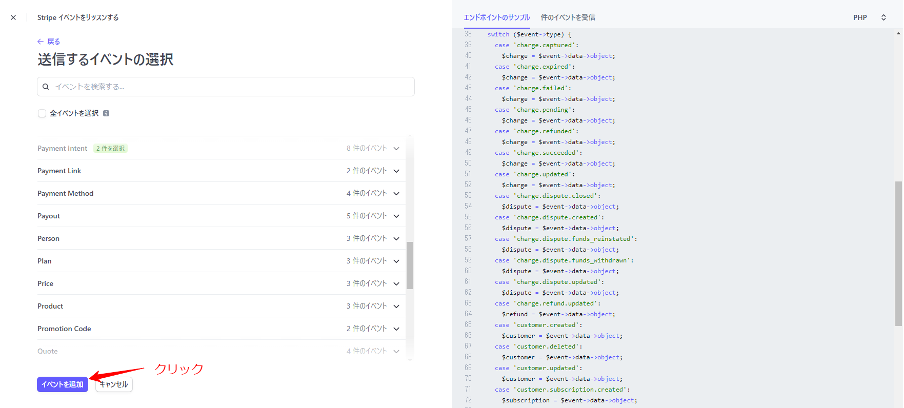Expand the Promotion Code row chevron

pos(397,329)
